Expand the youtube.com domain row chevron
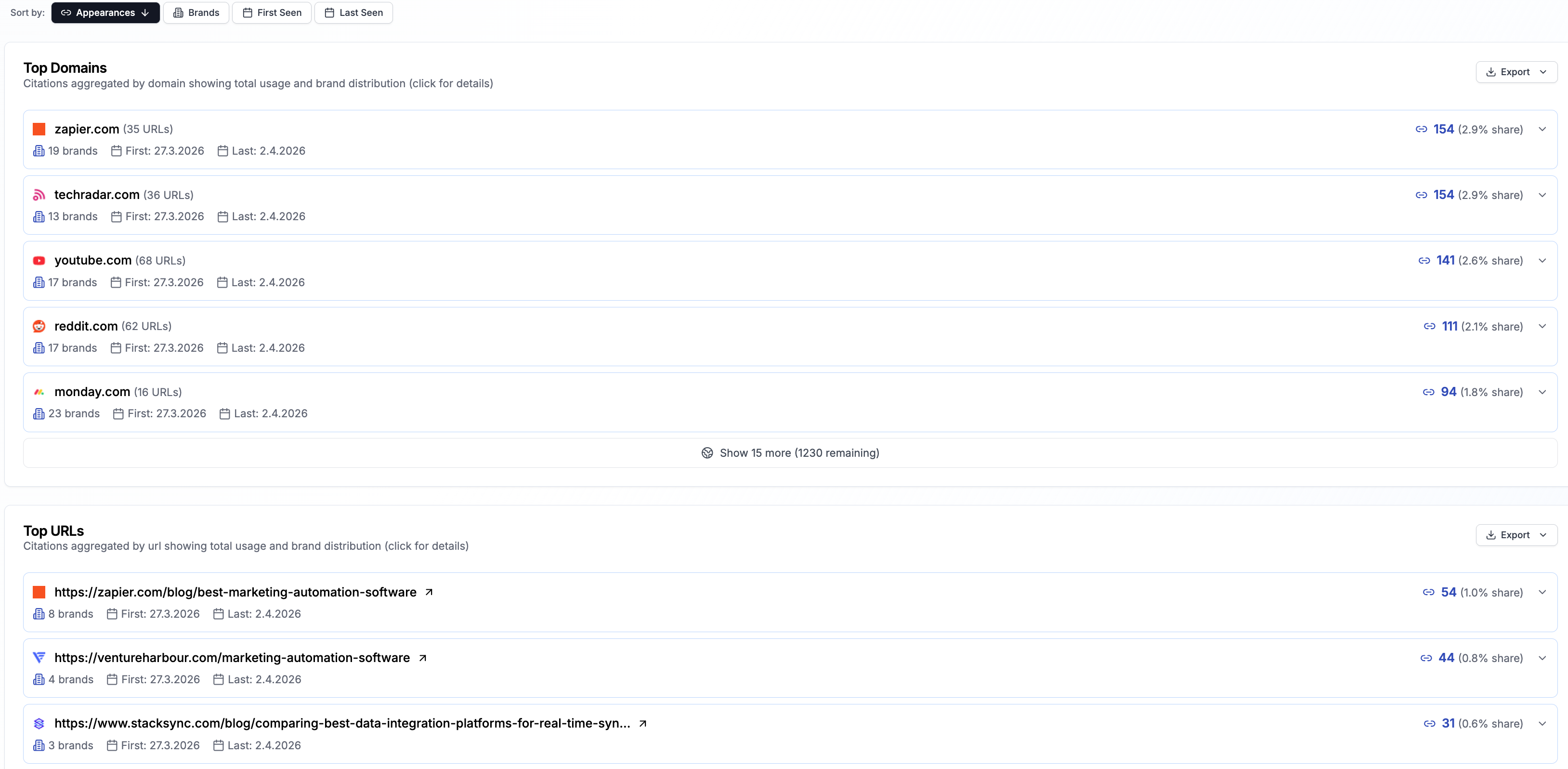 (1542, 261)
